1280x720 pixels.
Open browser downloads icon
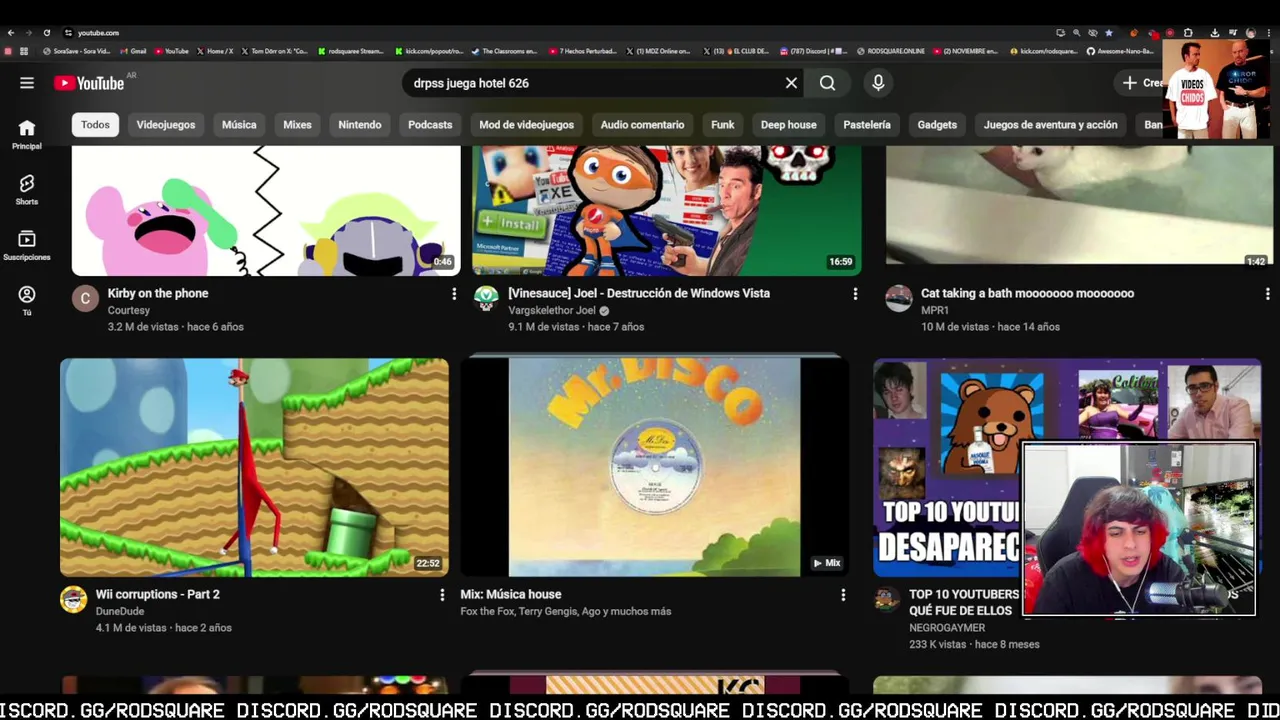click(1214, 33)
